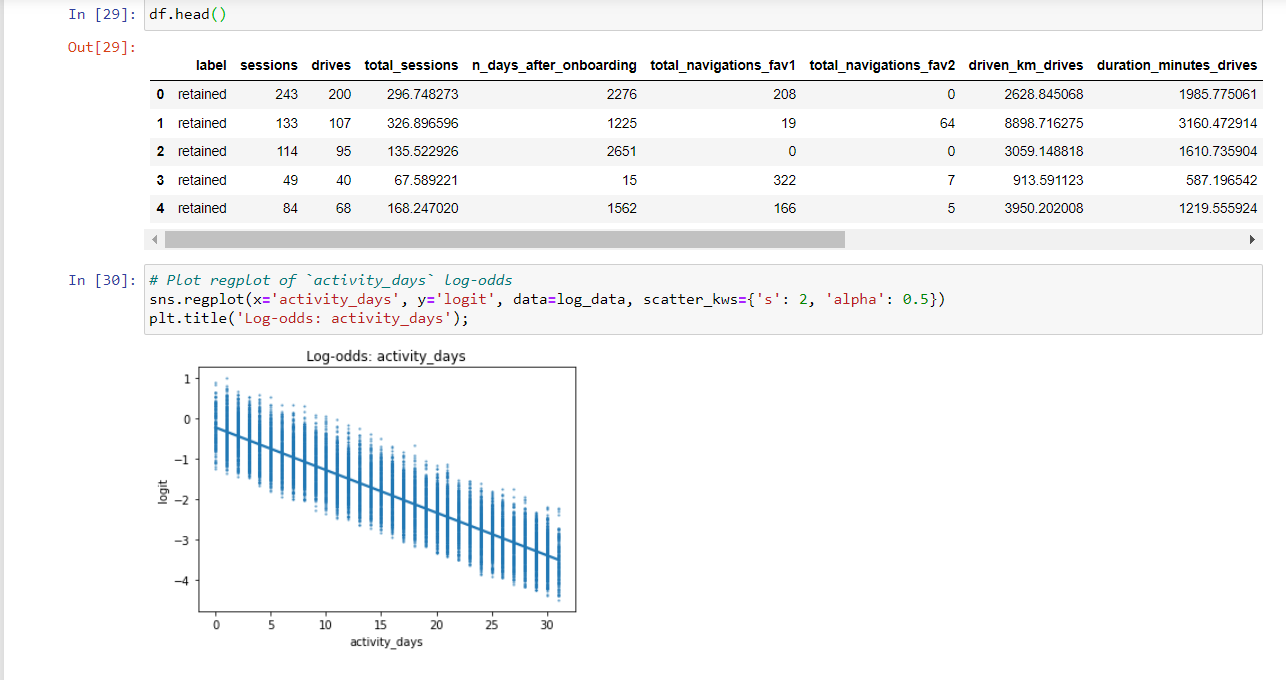
Task: Click the Out[29] output prompt
Action: pyautogui.click(x=102, y=47)
